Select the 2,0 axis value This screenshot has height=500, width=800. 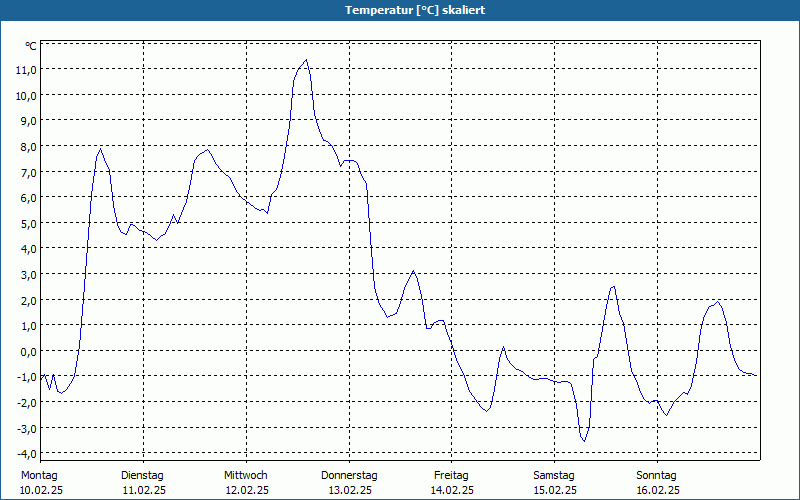(x=28, y=300)
